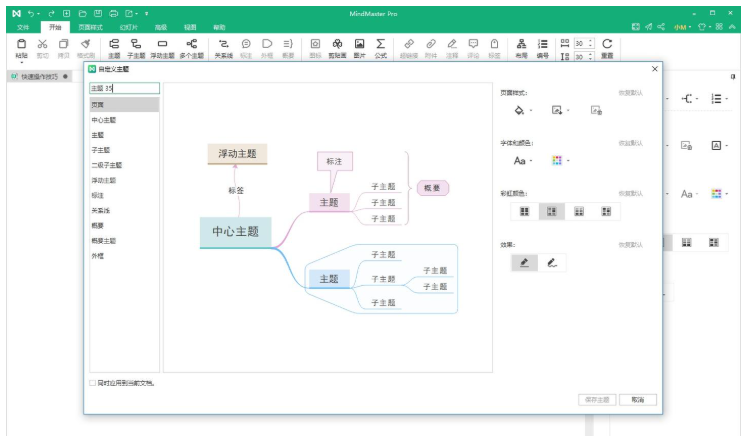Click the Cancel (取消) button
This screenshot has height=436, width=745.
638,399
